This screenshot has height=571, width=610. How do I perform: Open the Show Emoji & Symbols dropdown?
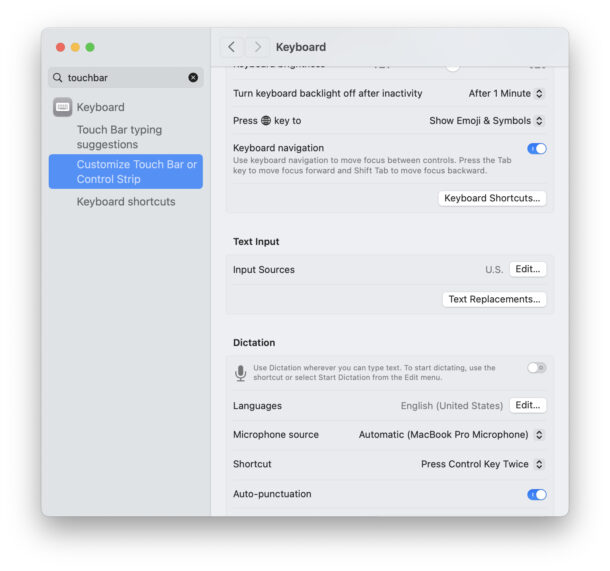coord(487,121)
